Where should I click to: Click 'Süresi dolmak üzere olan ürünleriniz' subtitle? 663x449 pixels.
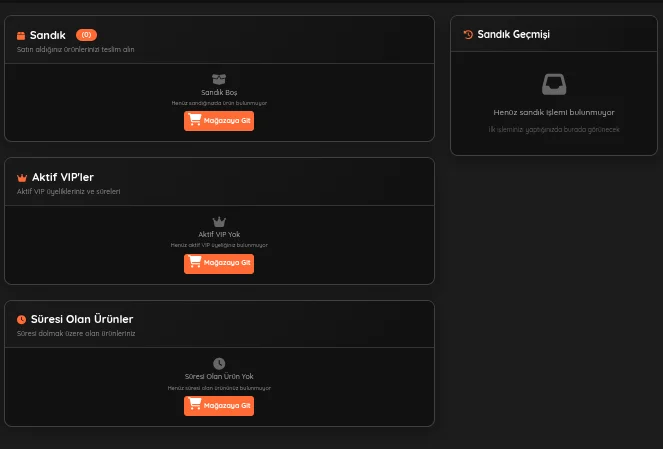[x=76, y=334]
